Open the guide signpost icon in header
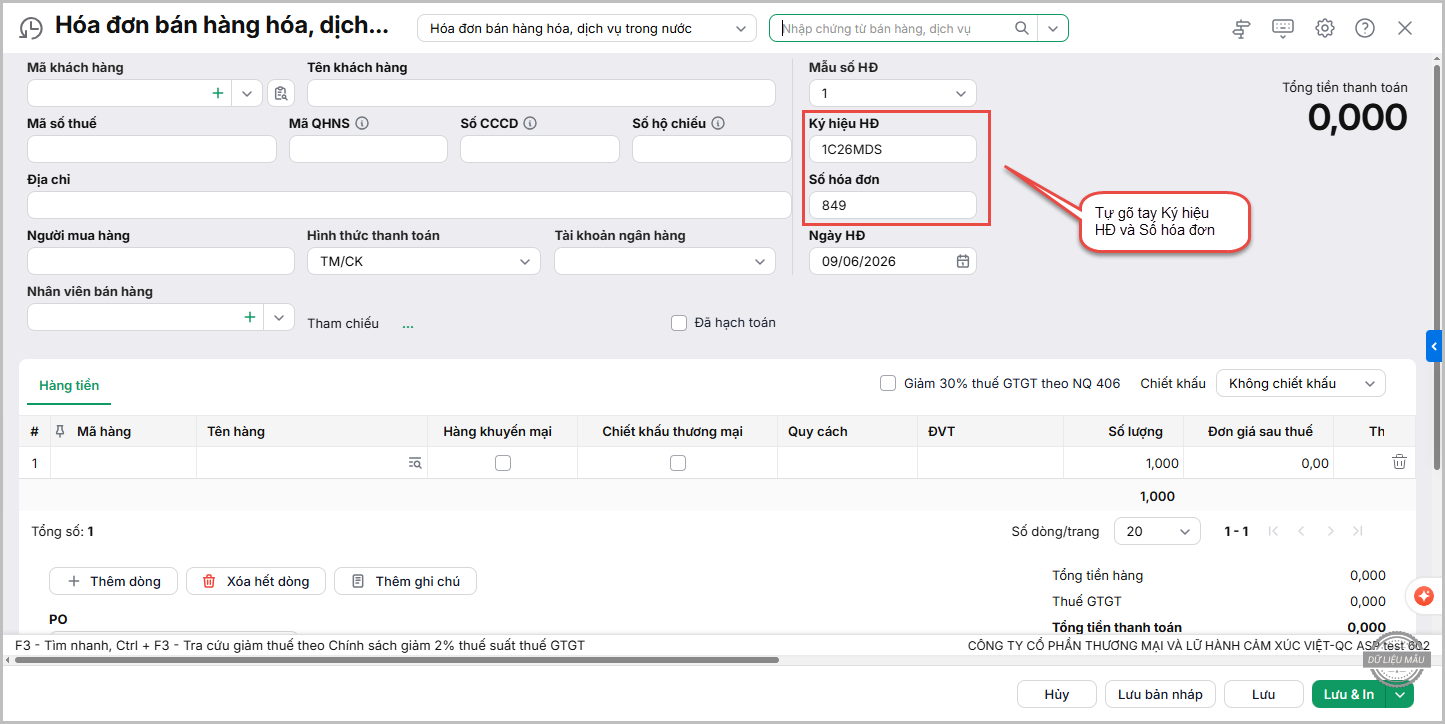Screen dimensions: 1445x724 pyautogui.click(x=1241, y=28)
